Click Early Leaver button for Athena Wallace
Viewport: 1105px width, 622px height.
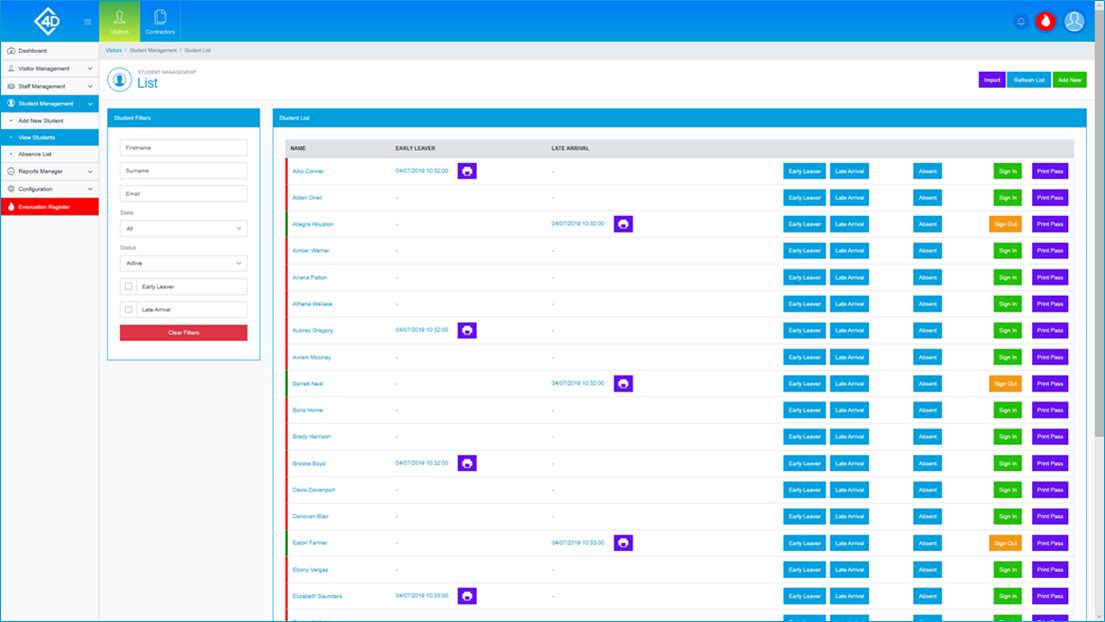[804, 304]
